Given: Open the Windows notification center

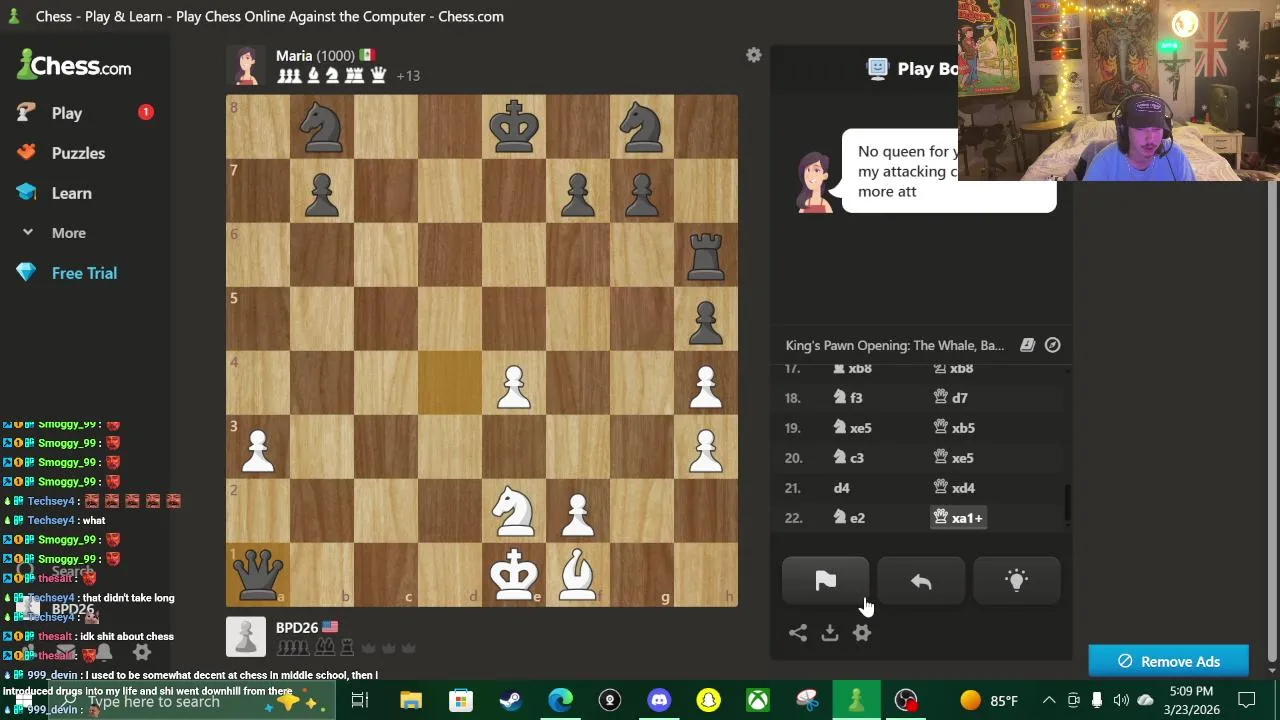Looking at the screenshot, I should pos(1247,700).
